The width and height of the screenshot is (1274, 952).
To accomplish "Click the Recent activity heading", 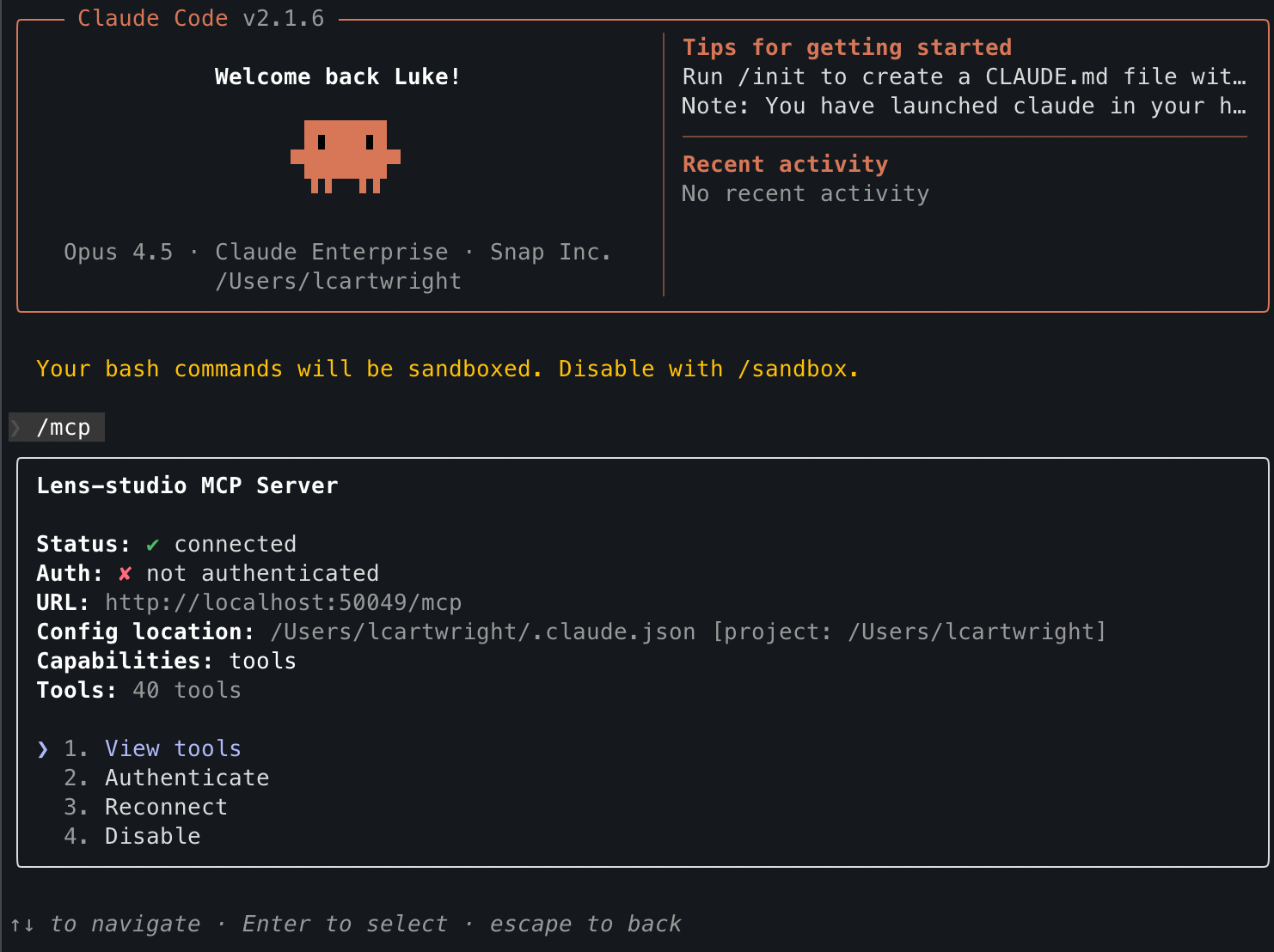I will (785, 165).
